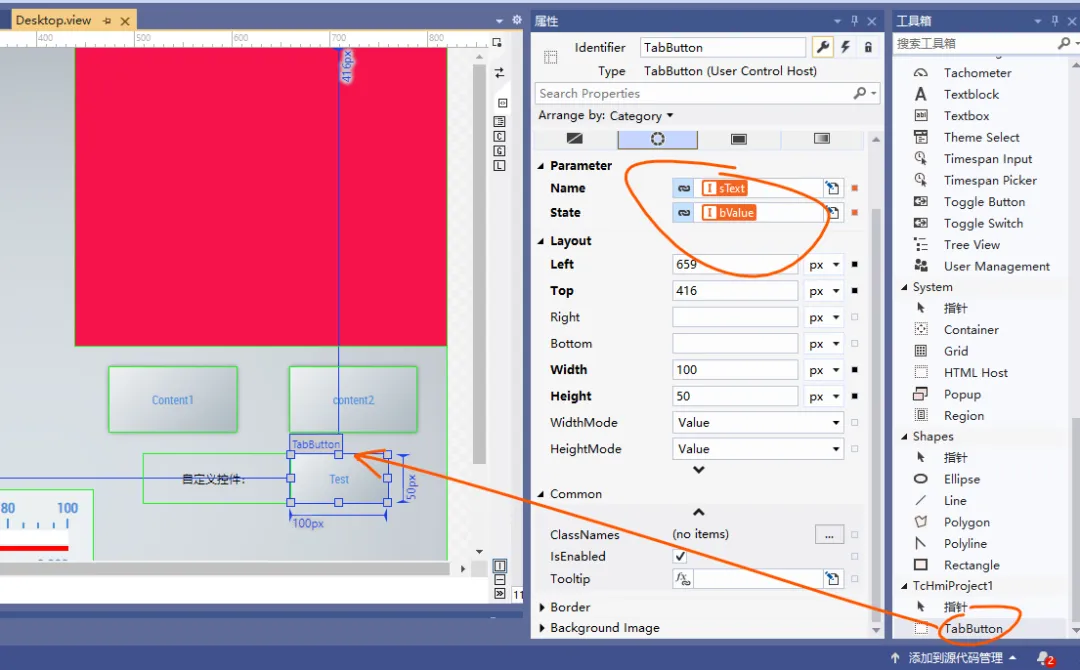
Task: Toggle the IsEnabled checkbox
Action: (x=680, y=556)
